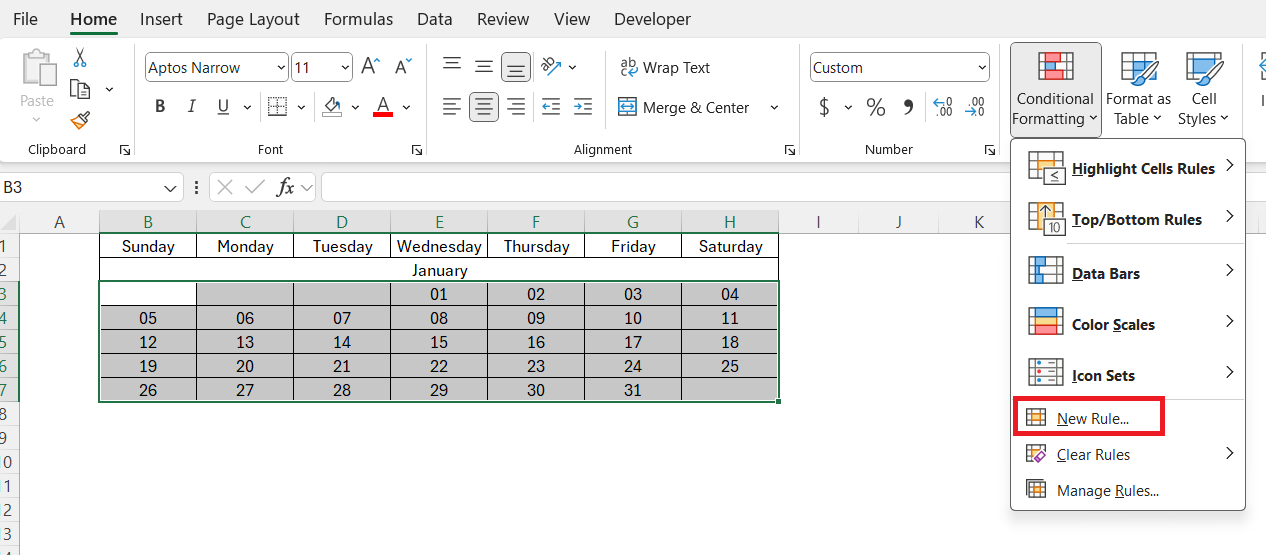This screenshot has height=555, width=1266.
Task: Increase font size button
Action: click(370, 67)
